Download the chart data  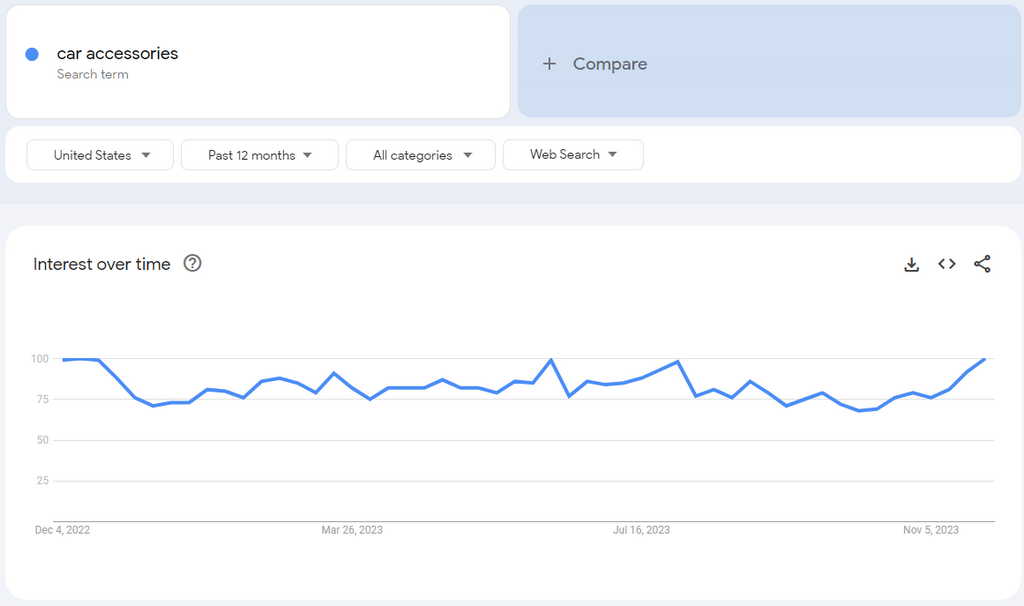click(x=911, y=264)
